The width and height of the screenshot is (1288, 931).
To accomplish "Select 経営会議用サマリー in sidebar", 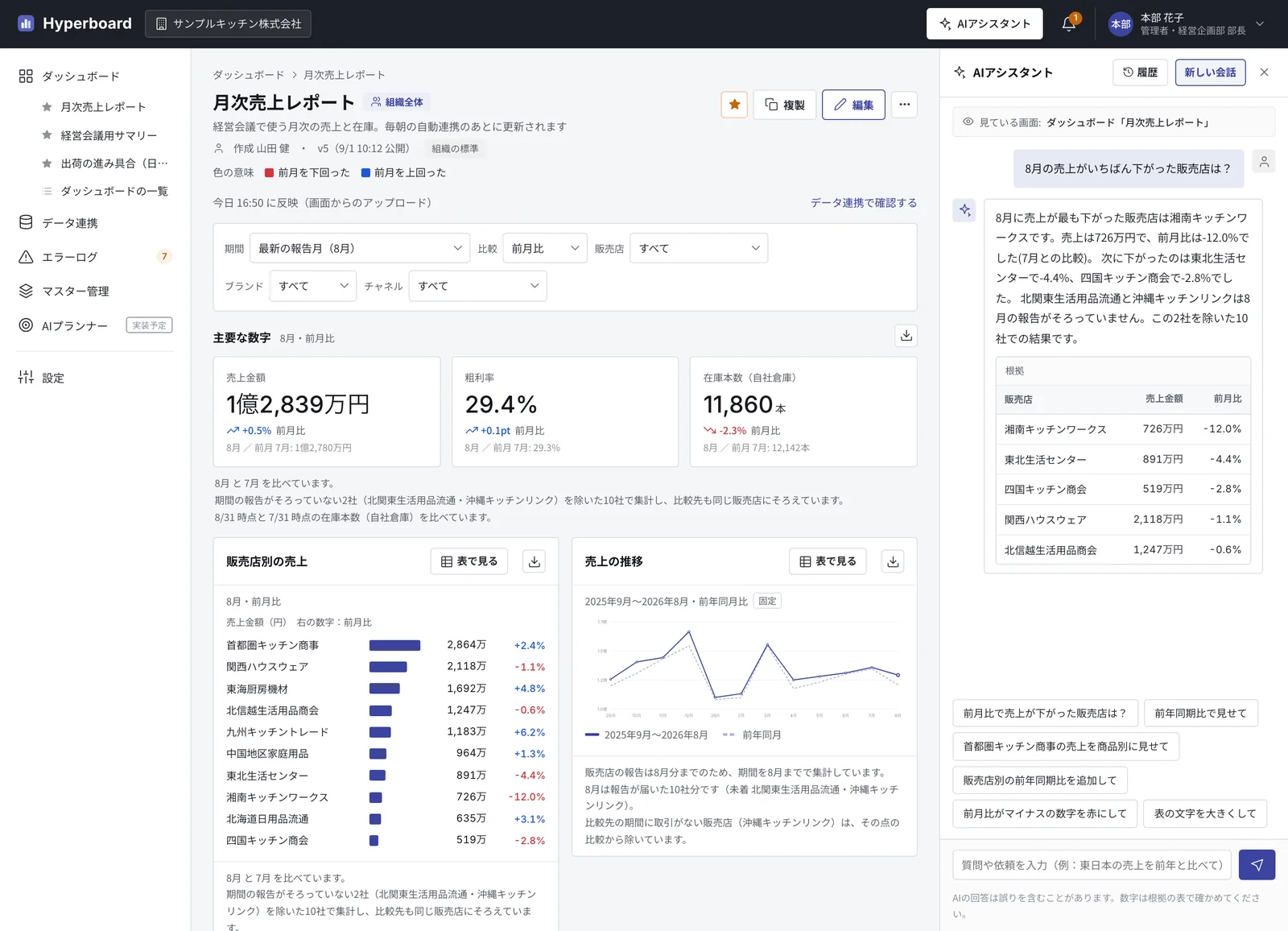I will click(x=109, y=135).
